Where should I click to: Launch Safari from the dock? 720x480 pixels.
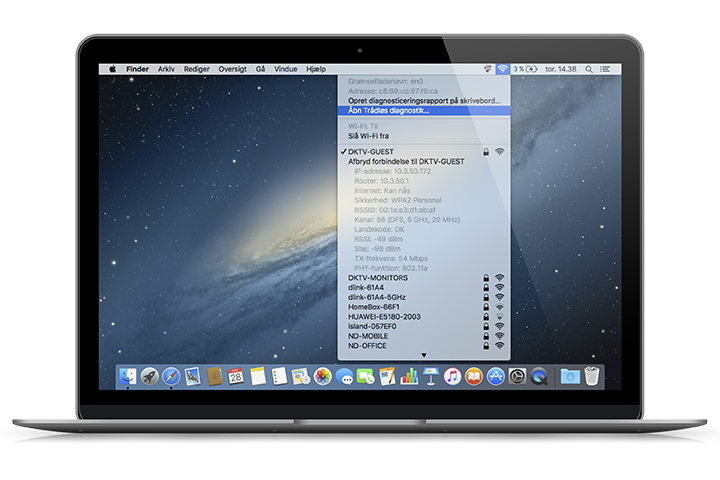171,377
